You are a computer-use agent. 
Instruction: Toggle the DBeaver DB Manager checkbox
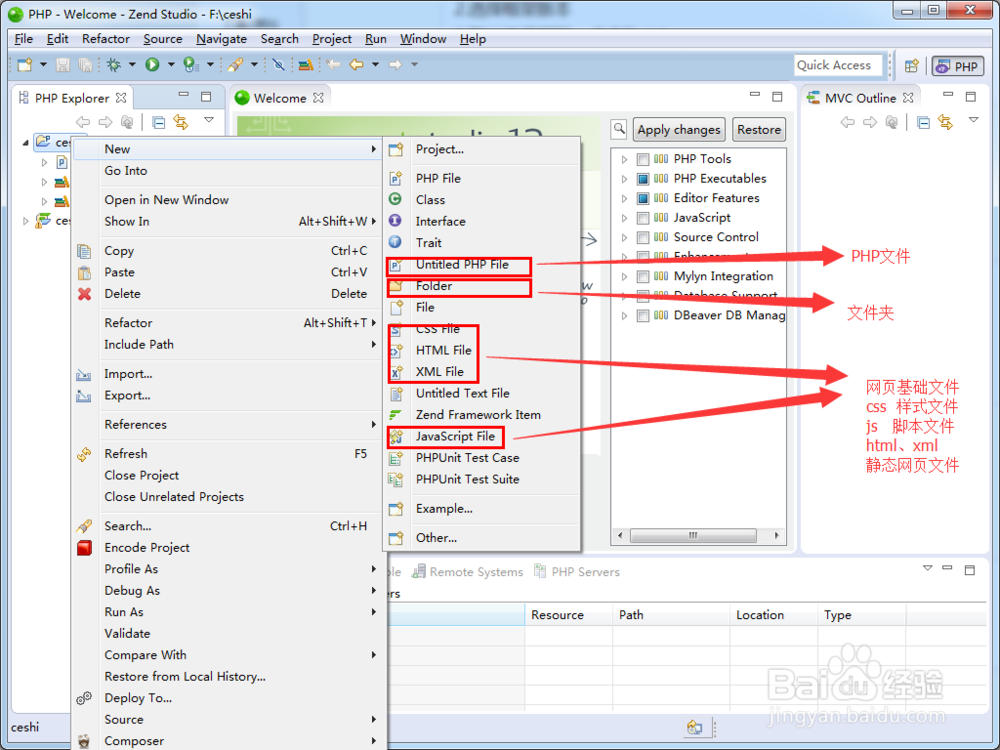pos(643,316)
